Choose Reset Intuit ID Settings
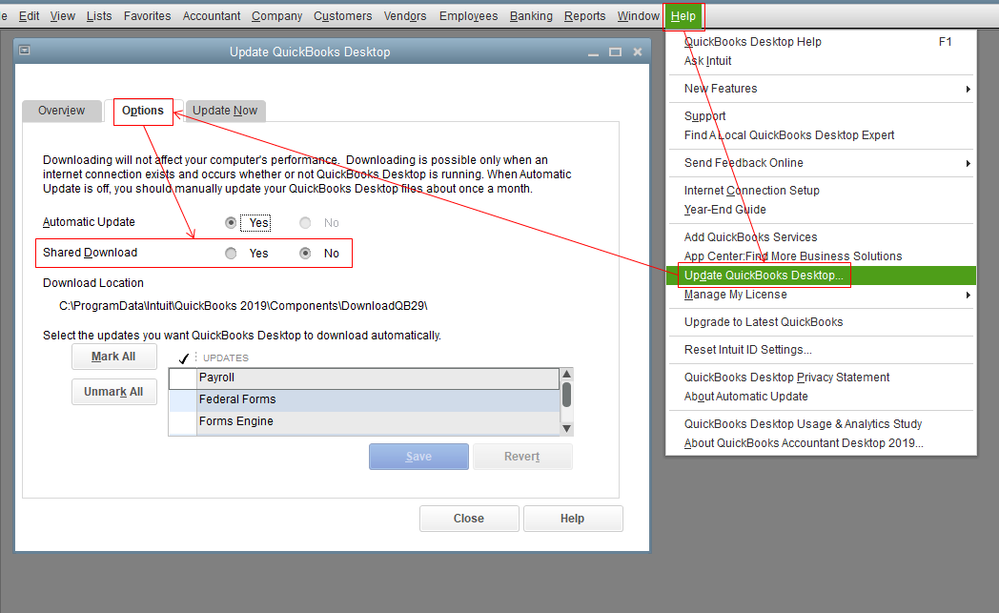The image size is (999, 613). tap(821, 350)
